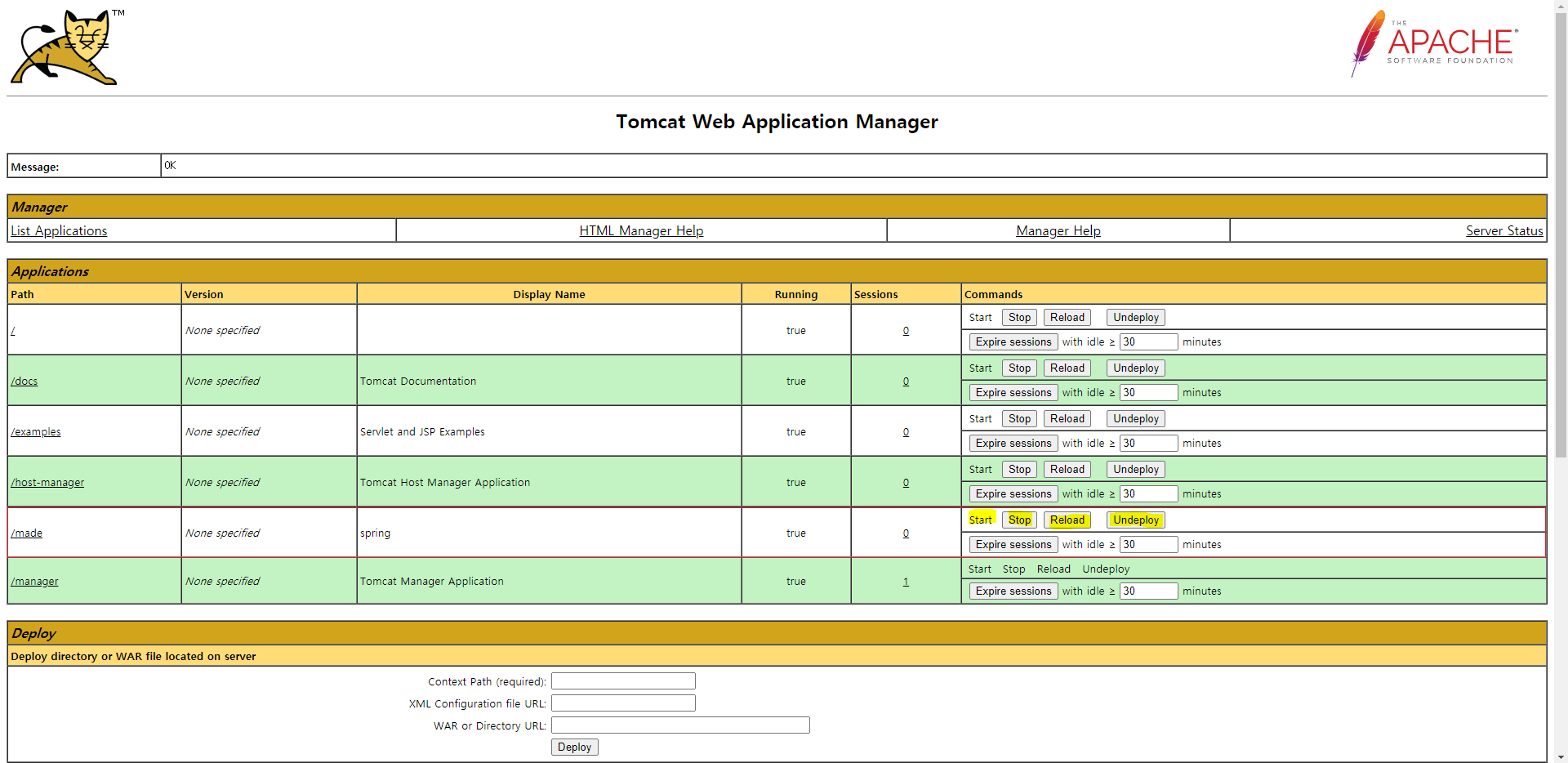Click idle minutes field for /host-manager
The height and width of the screenshot is (763, 1568).
coord(1148,494)
